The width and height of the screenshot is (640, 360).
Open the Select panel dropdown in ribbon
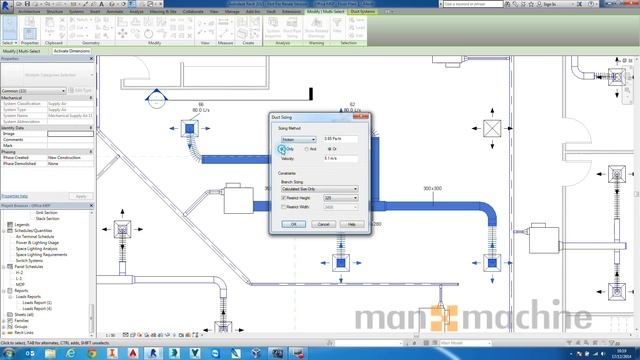(x=9, y=43)
